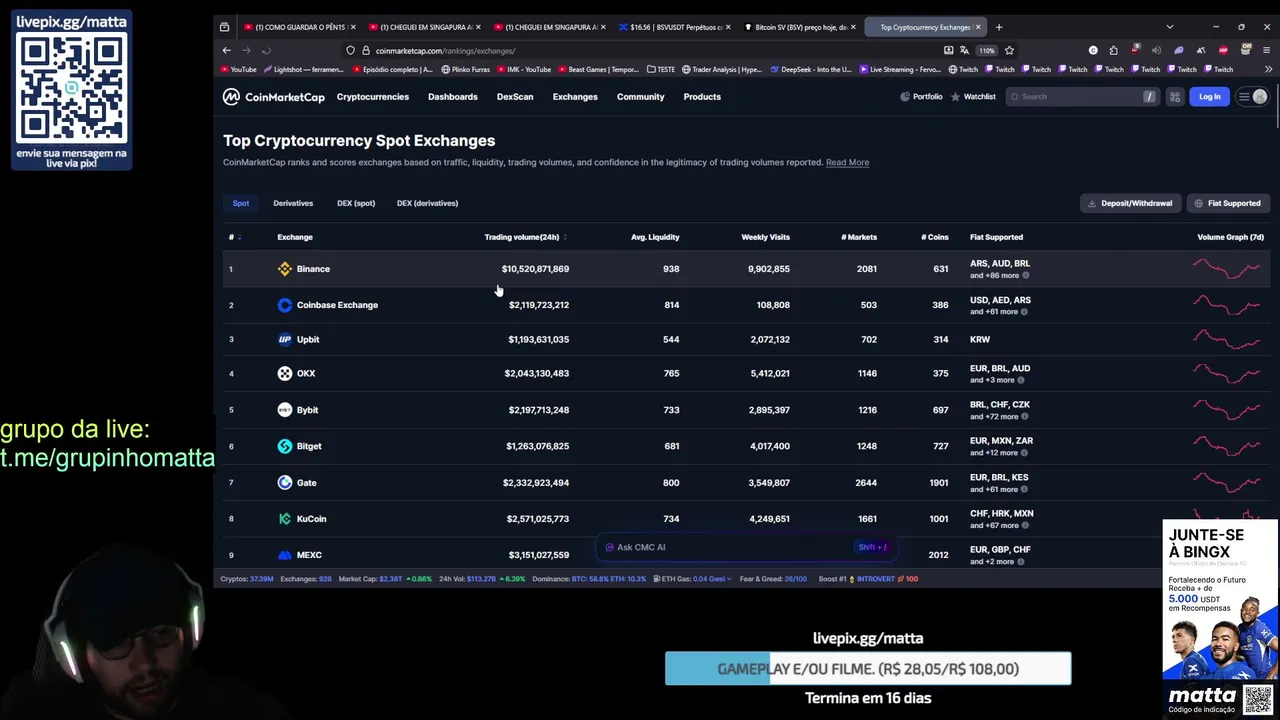Click the Upbit logo icon

[285, 339]
